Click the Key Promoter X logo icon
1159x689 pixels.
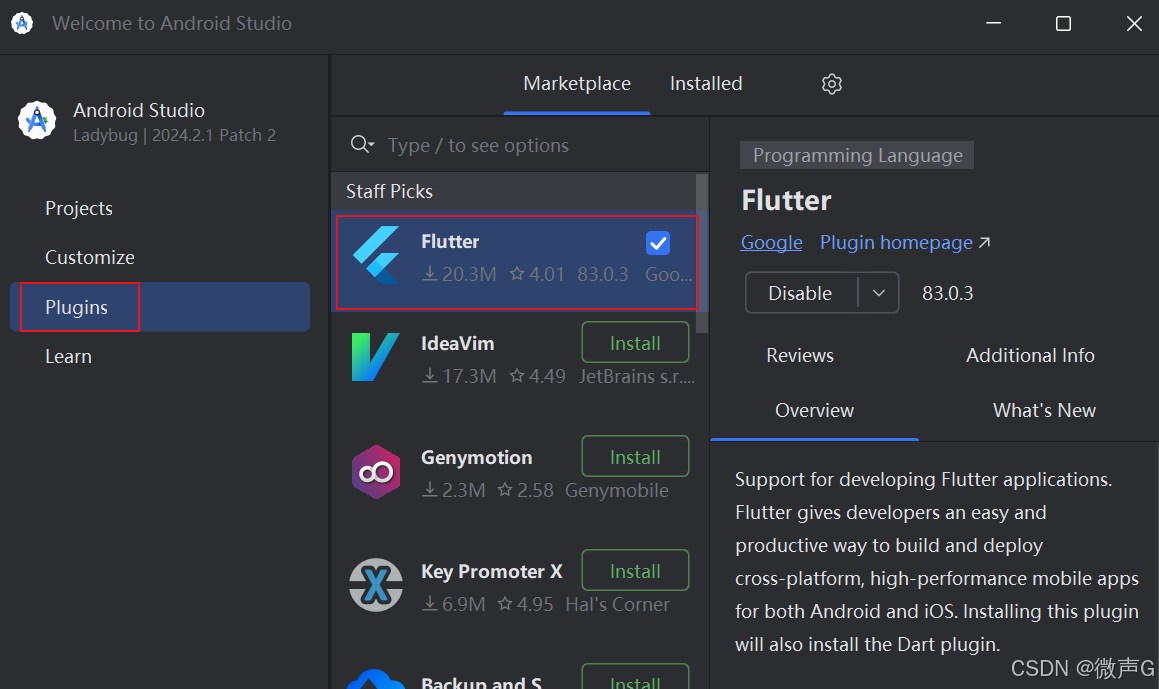click(376, 585)
